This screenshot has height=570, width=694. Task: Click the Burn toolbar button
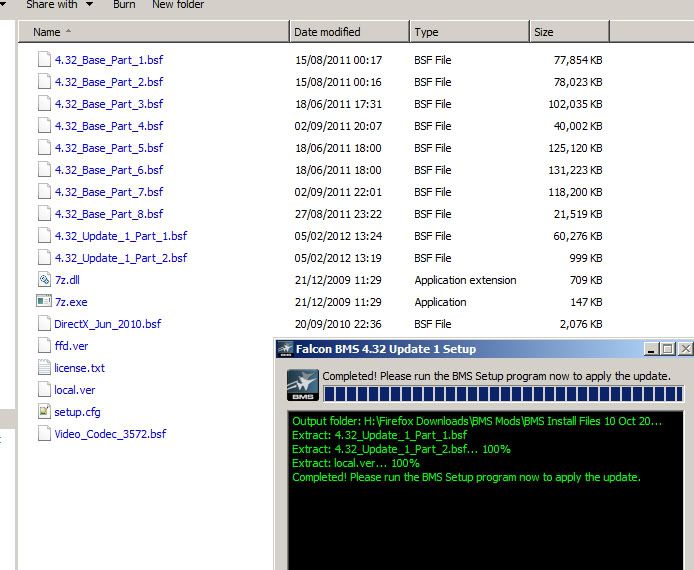[x=124, y=5]
